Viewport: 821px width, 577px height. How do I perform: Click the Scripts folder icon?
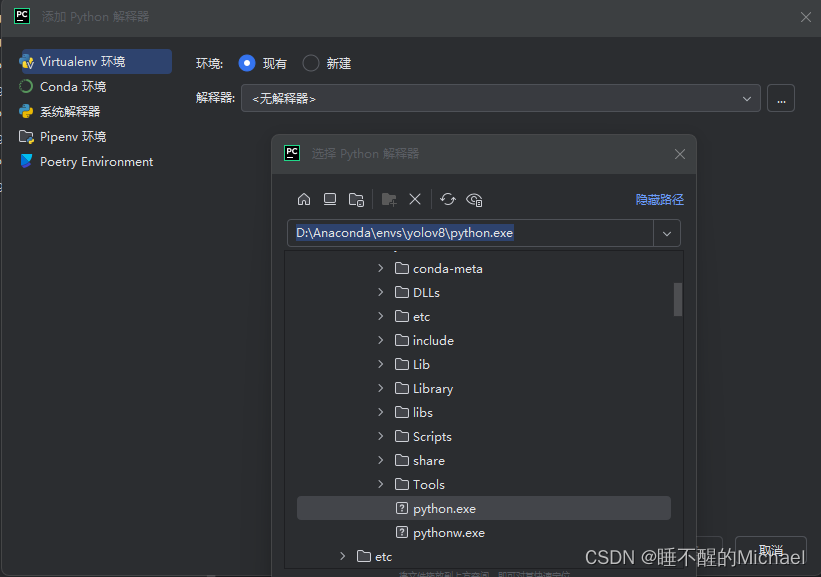pos(402,436)
